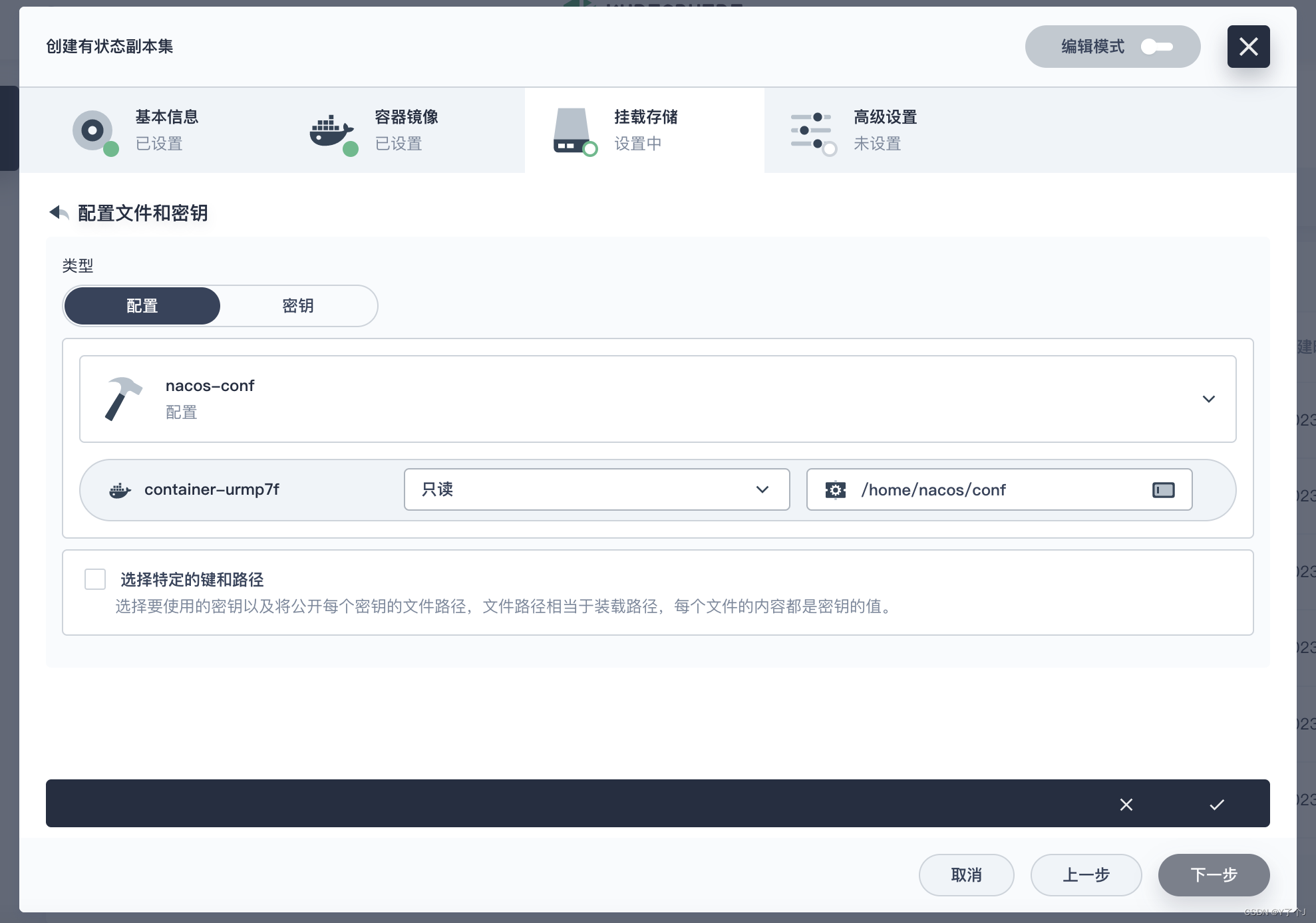This screenshot has height=923, width=1316.
Task: Click the /home/nacos/conf mount path field
Action: pyautogui.click(x=999, y=489)
